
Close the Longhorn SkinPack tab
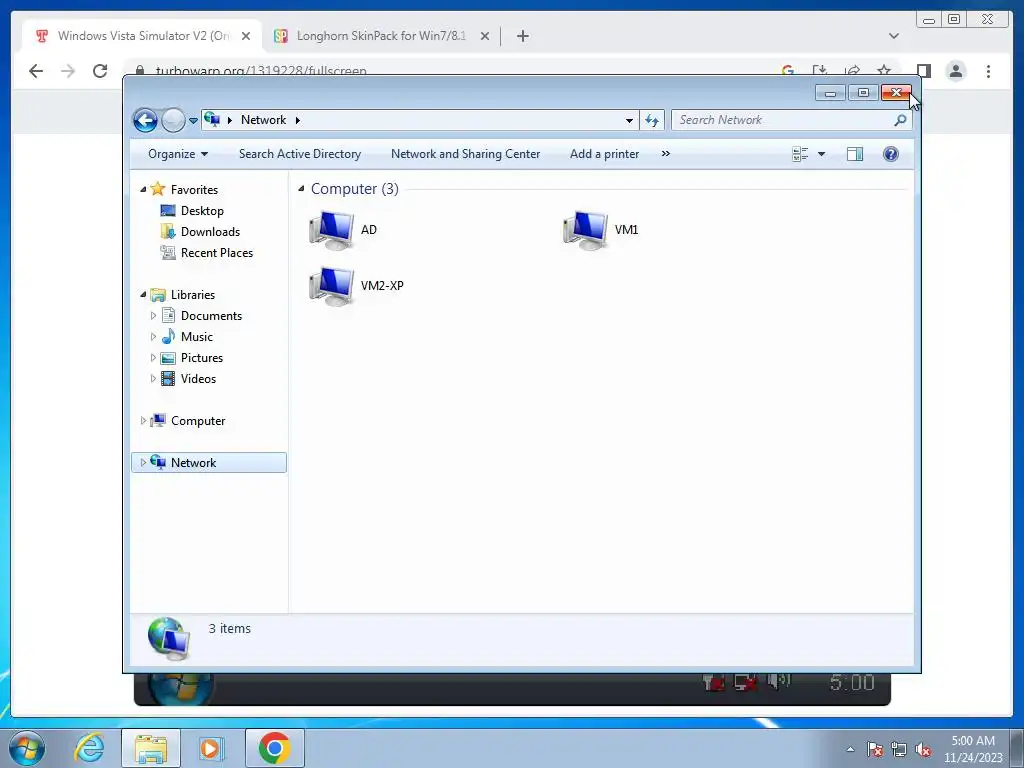pyautogui.click(x=485, y=36)
